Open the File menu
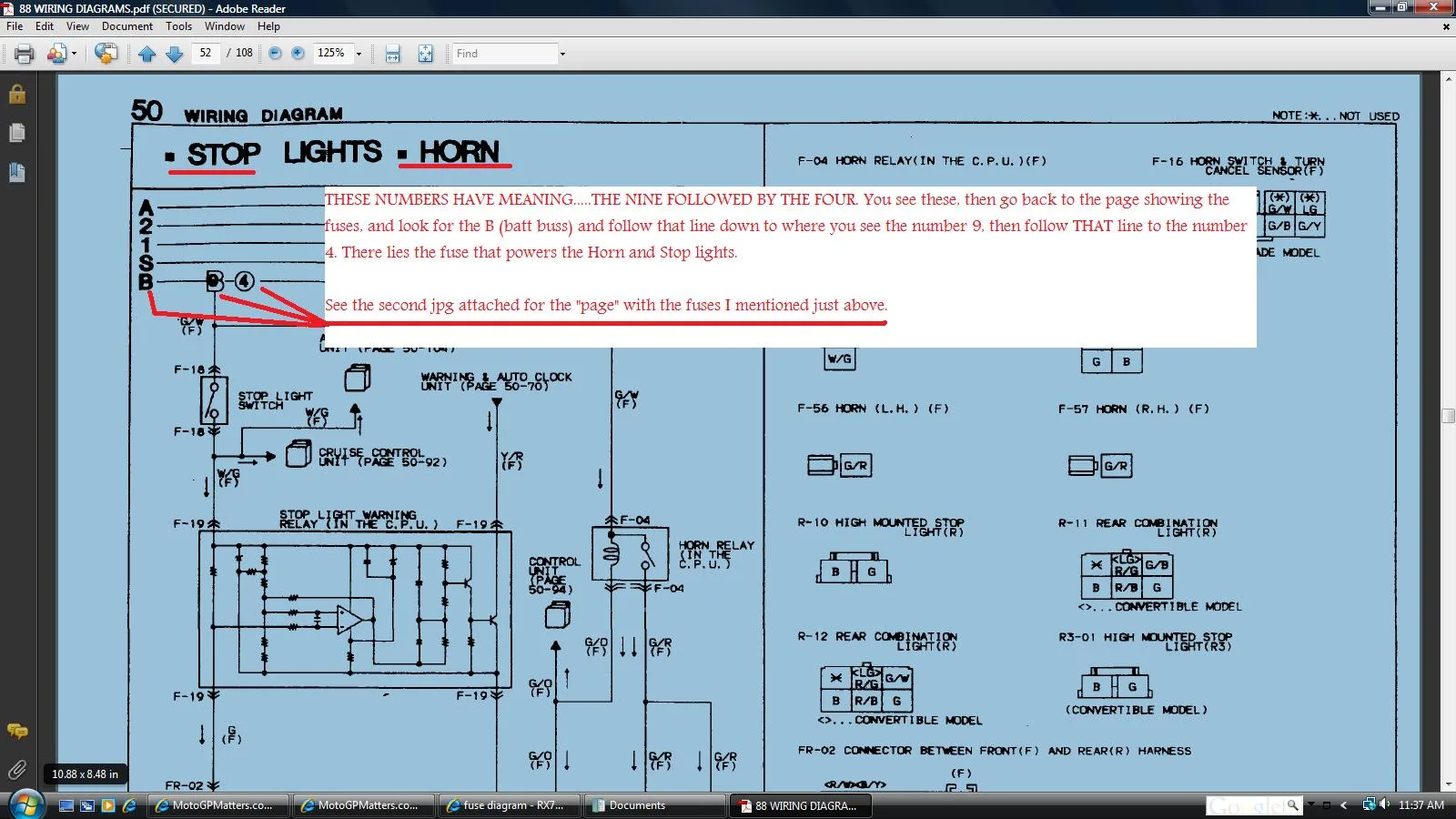 click(x=15, y=26)
